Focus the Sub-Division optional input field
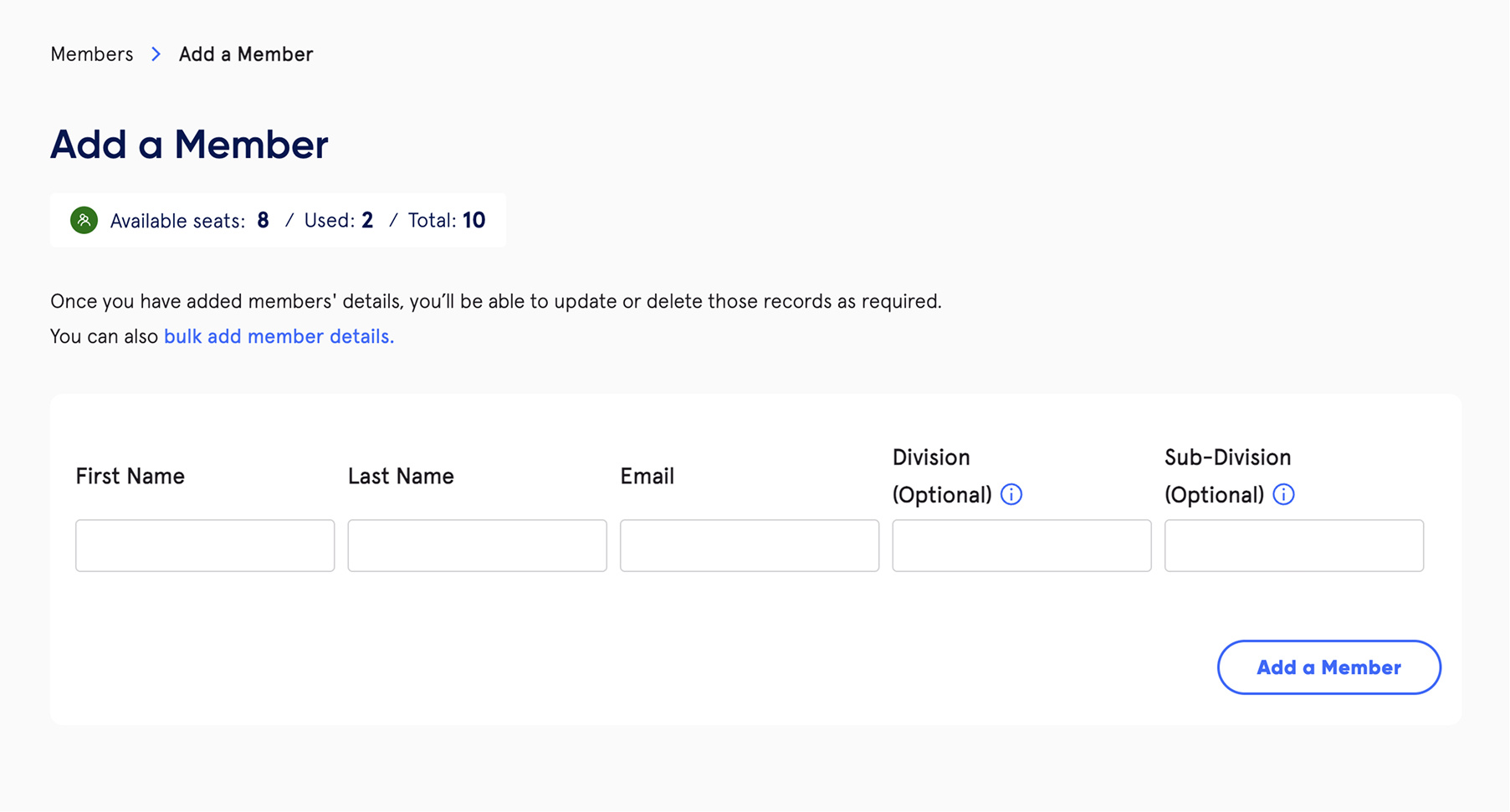Screen dimensions: 1510x812 pos(1293,545)
